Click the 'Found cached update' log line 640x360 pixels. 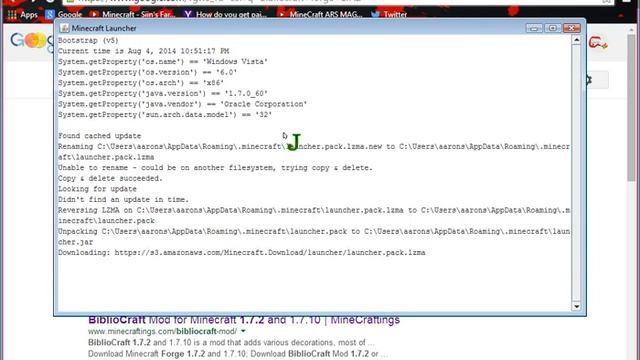pyautogui.click(x=100, y=136)
